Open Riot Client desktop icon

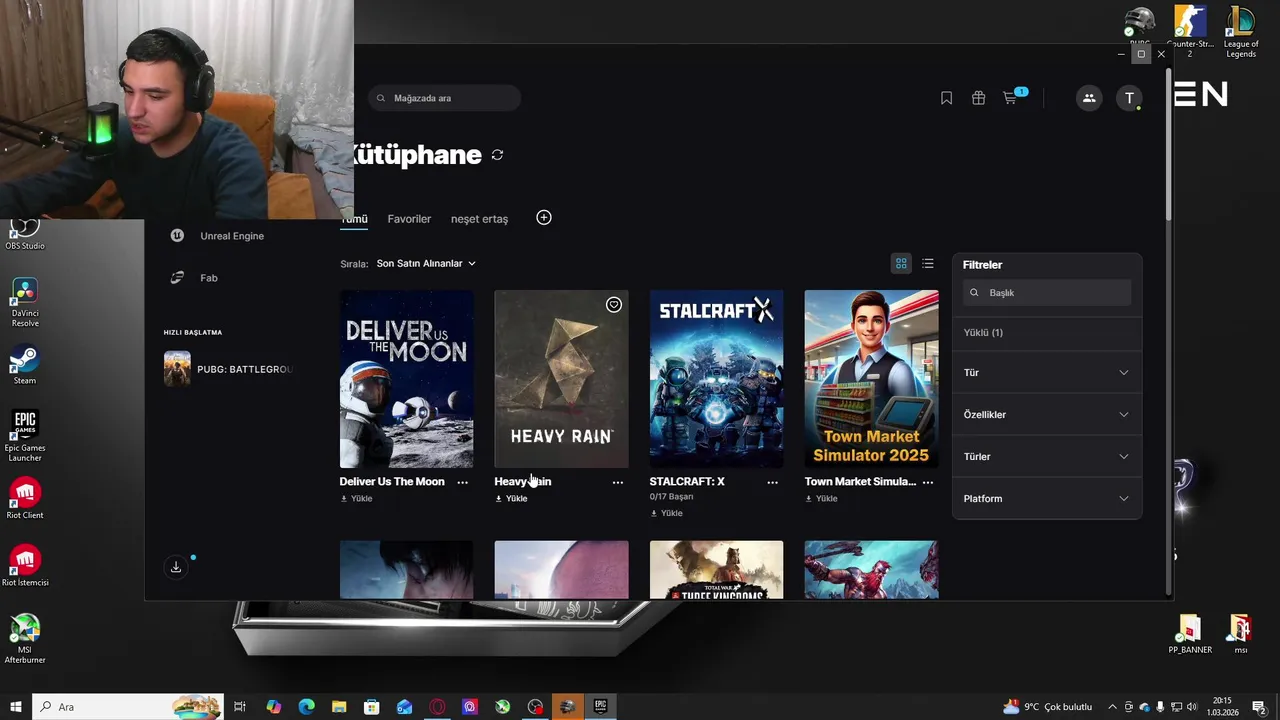pyautogui.click(x=25, y=499)
